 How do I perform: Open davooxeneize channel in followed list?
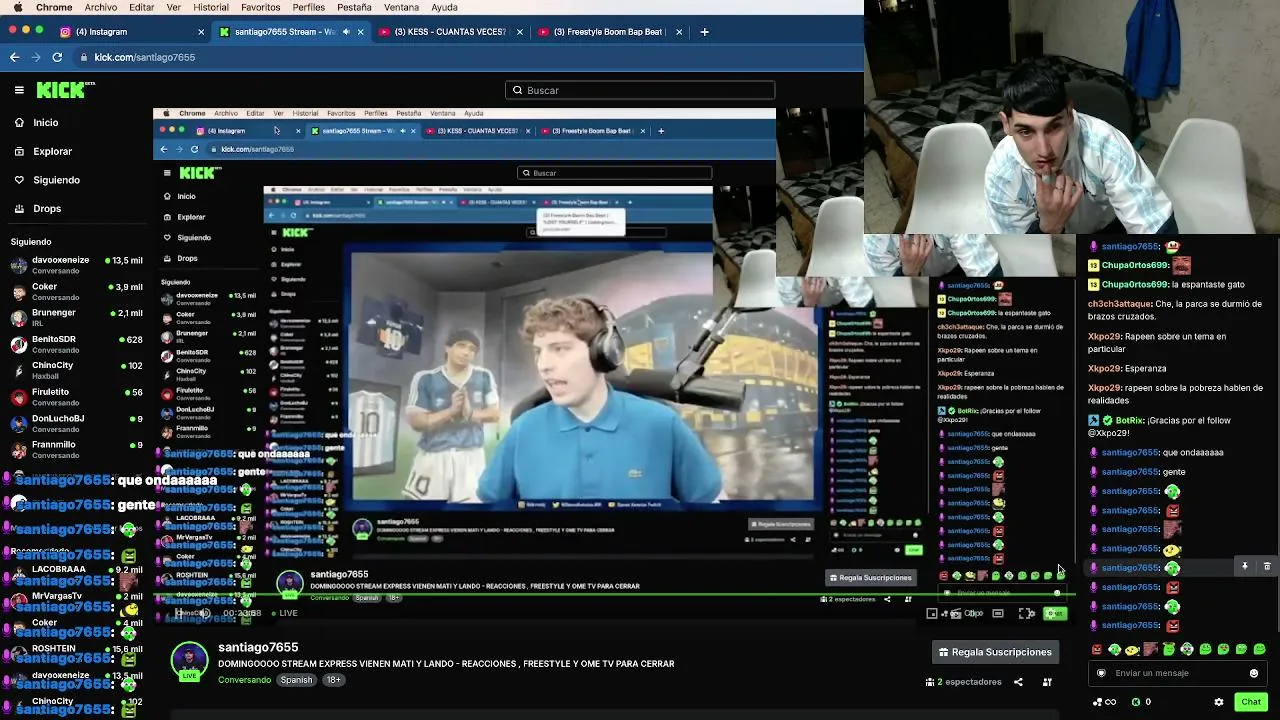78,265
